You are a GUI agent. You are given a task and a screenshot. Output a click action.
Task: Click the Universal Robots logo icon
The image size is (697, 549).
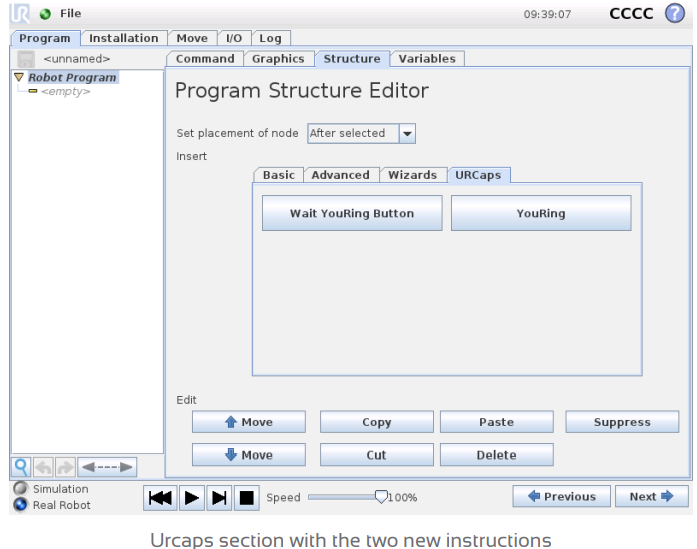click(20, 13)
